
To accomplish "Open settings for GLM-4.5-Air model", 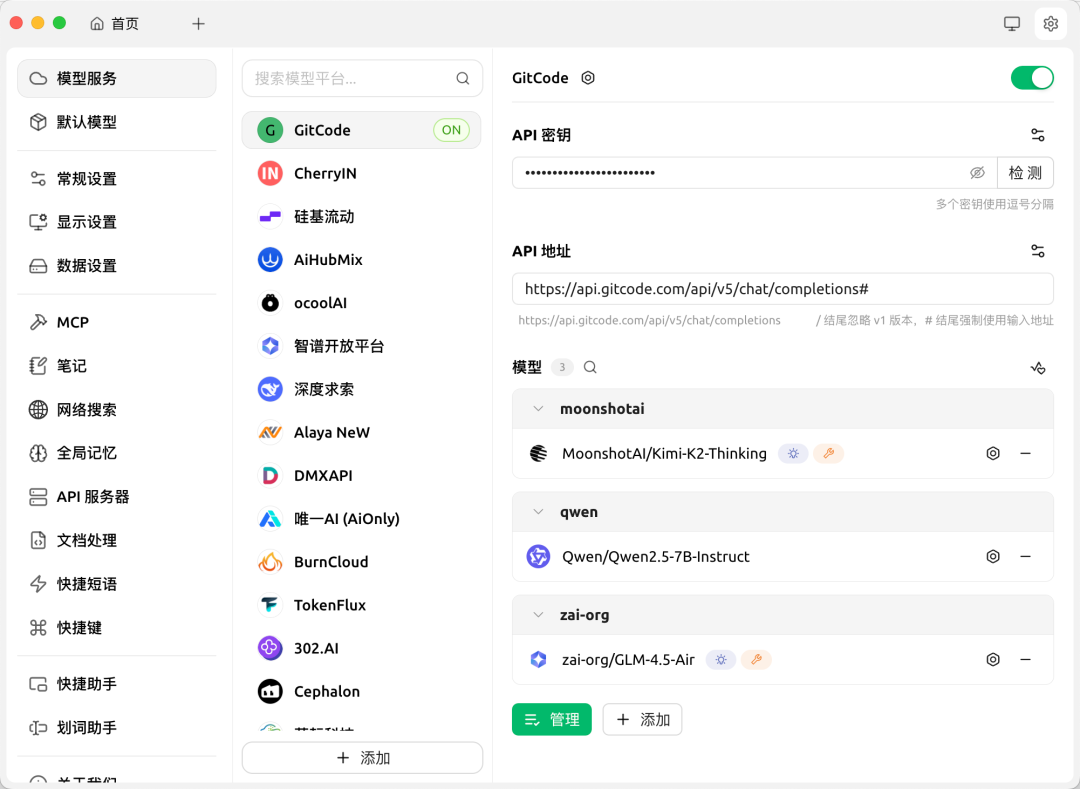I will pos(993,660).
